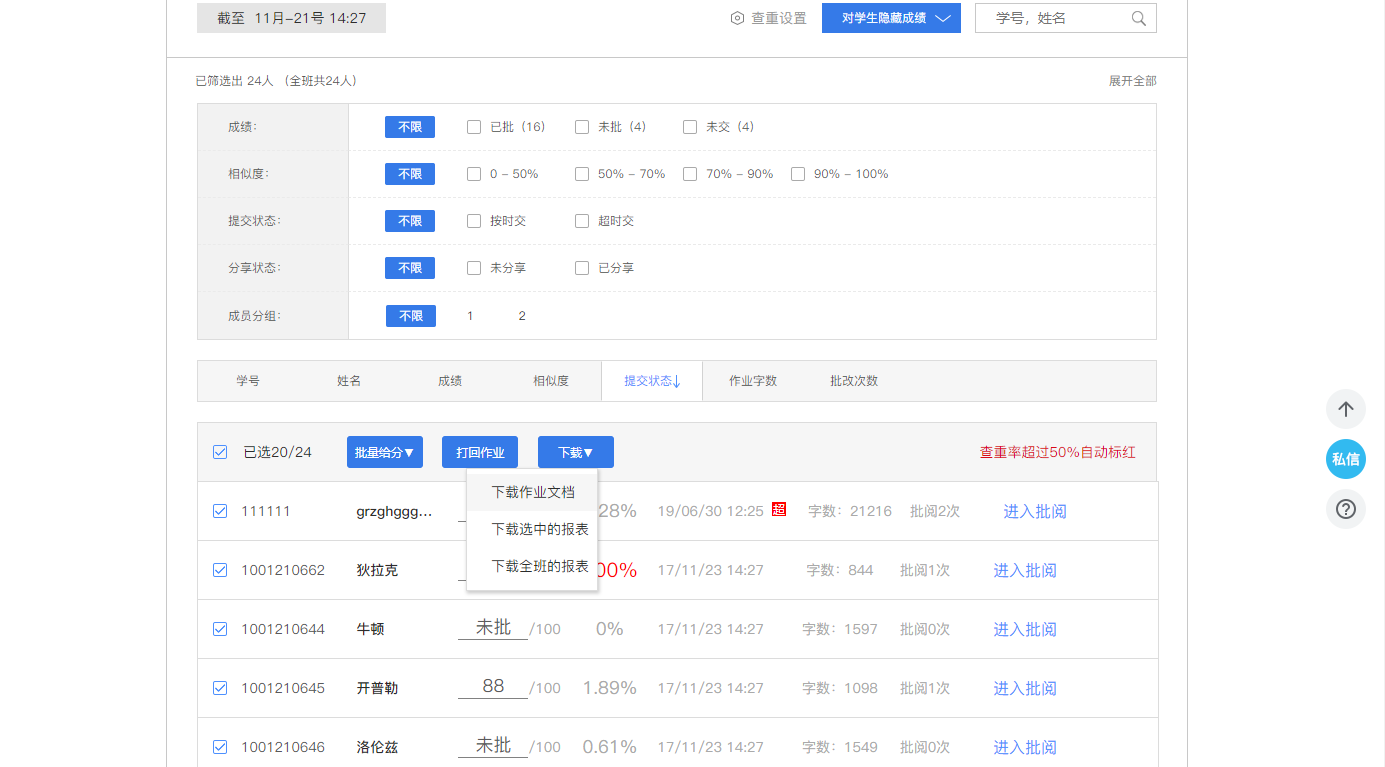1385x767 pixels.
Task: Sort by 姓名 column
Action: (349, 381)
